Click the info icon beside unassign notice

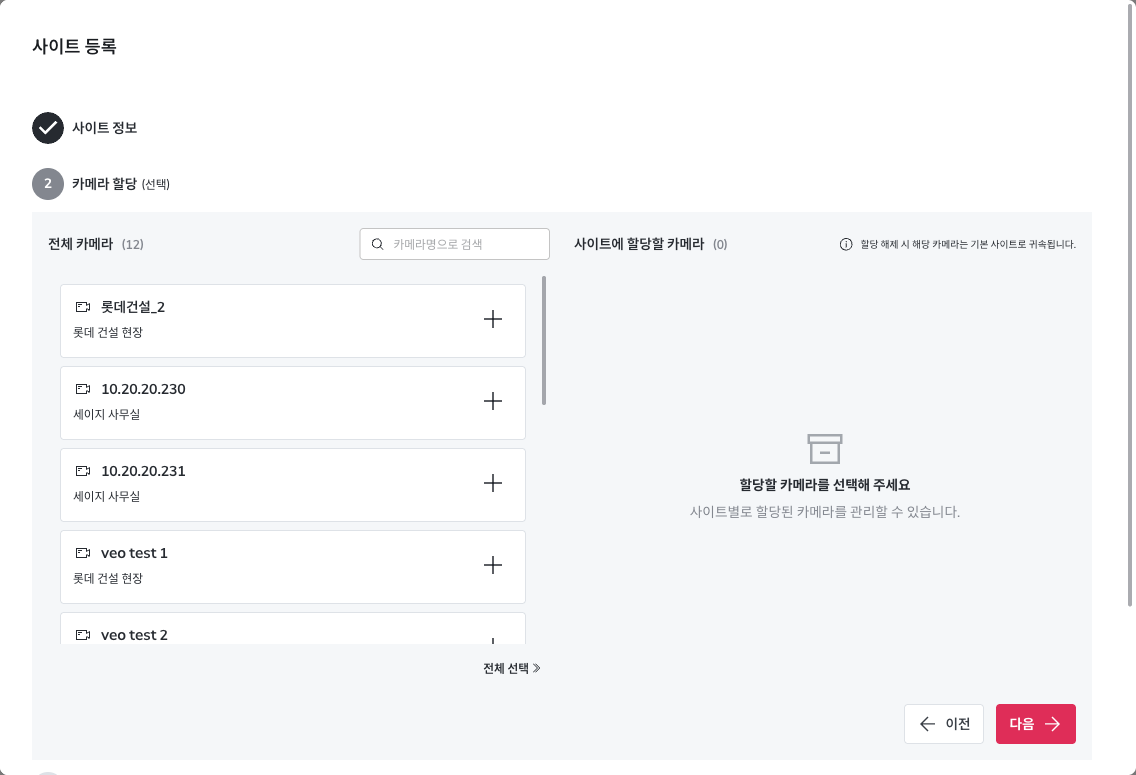846,244
